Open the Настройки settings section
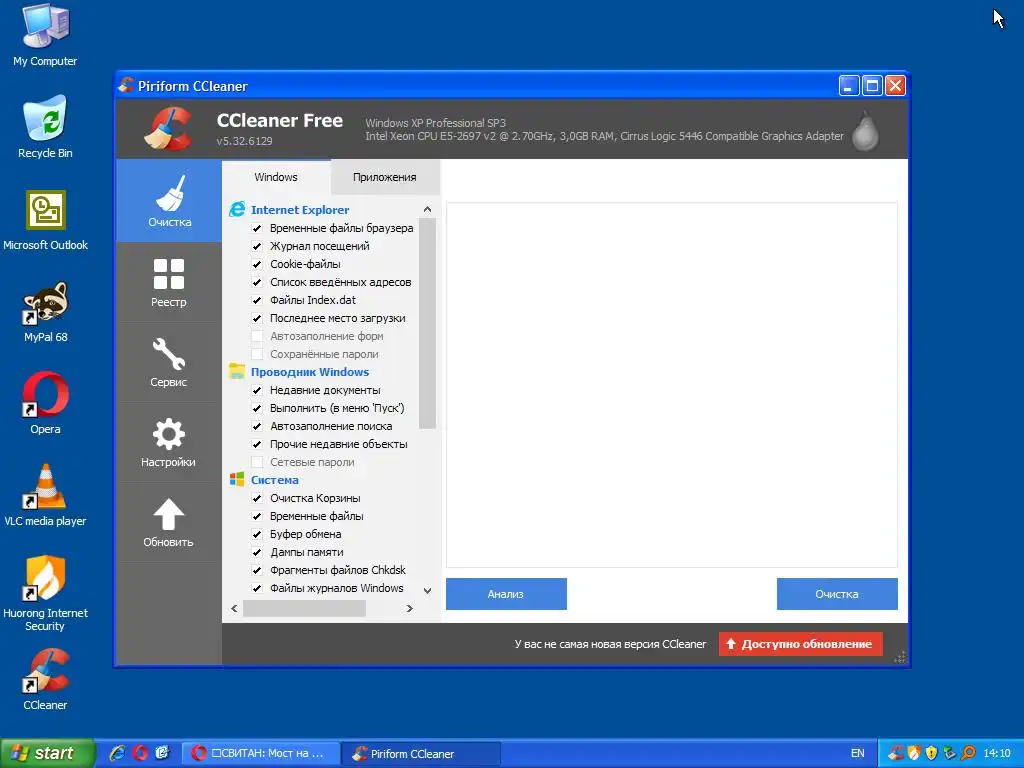The width and height of the screenshot is (1024, 768). pos(169,442)
